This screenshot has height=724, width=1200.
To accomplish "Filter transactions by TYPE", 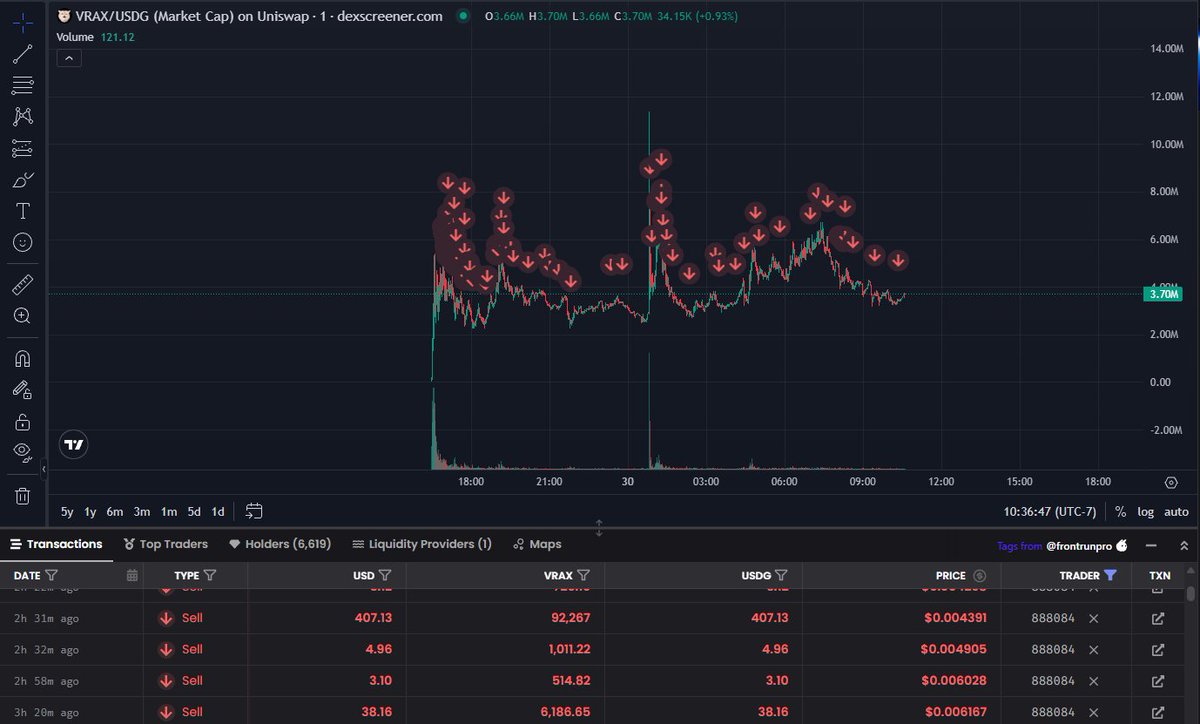I will (210, 575).
